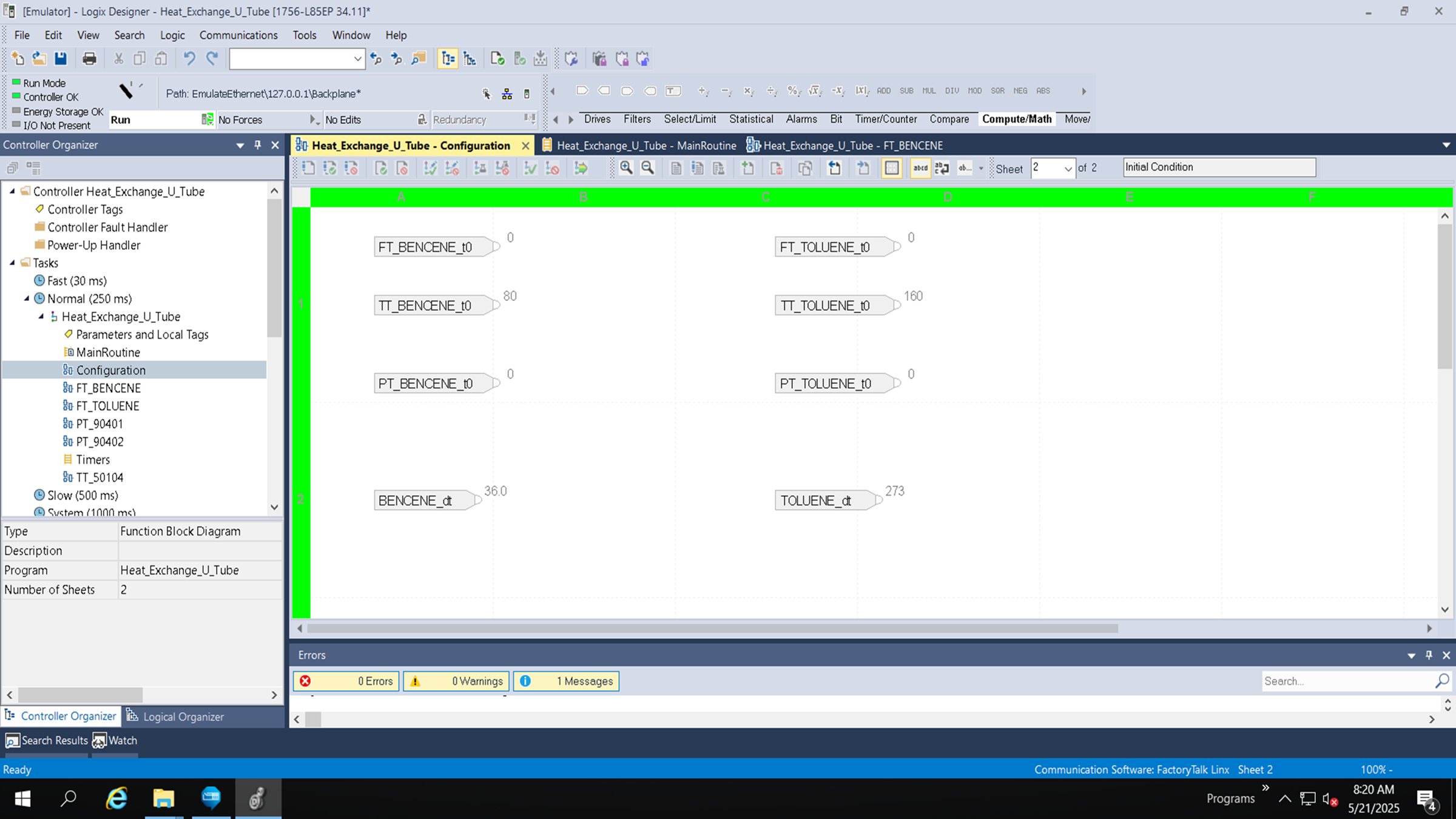Screen dimensions: 1456x819
Task: Switch to the Heat_Exchange_U_Tube - MainRoutine tab
Action: click(639, 146)
